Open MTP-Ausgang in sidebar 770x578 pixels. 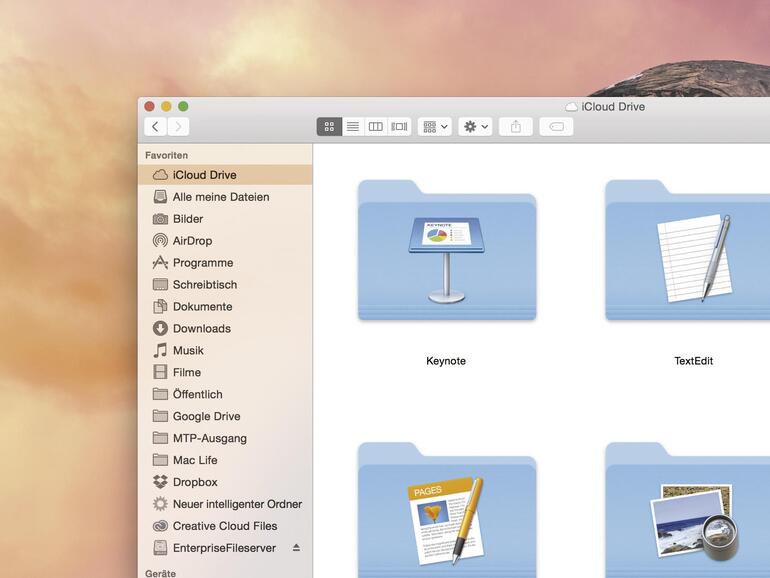click(x=225, y=438)
